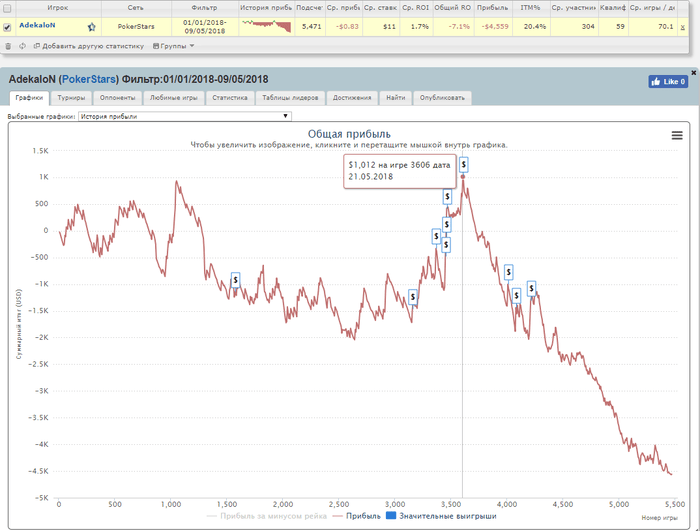Click the profit history sparkline thumbnail

[267, 26]
